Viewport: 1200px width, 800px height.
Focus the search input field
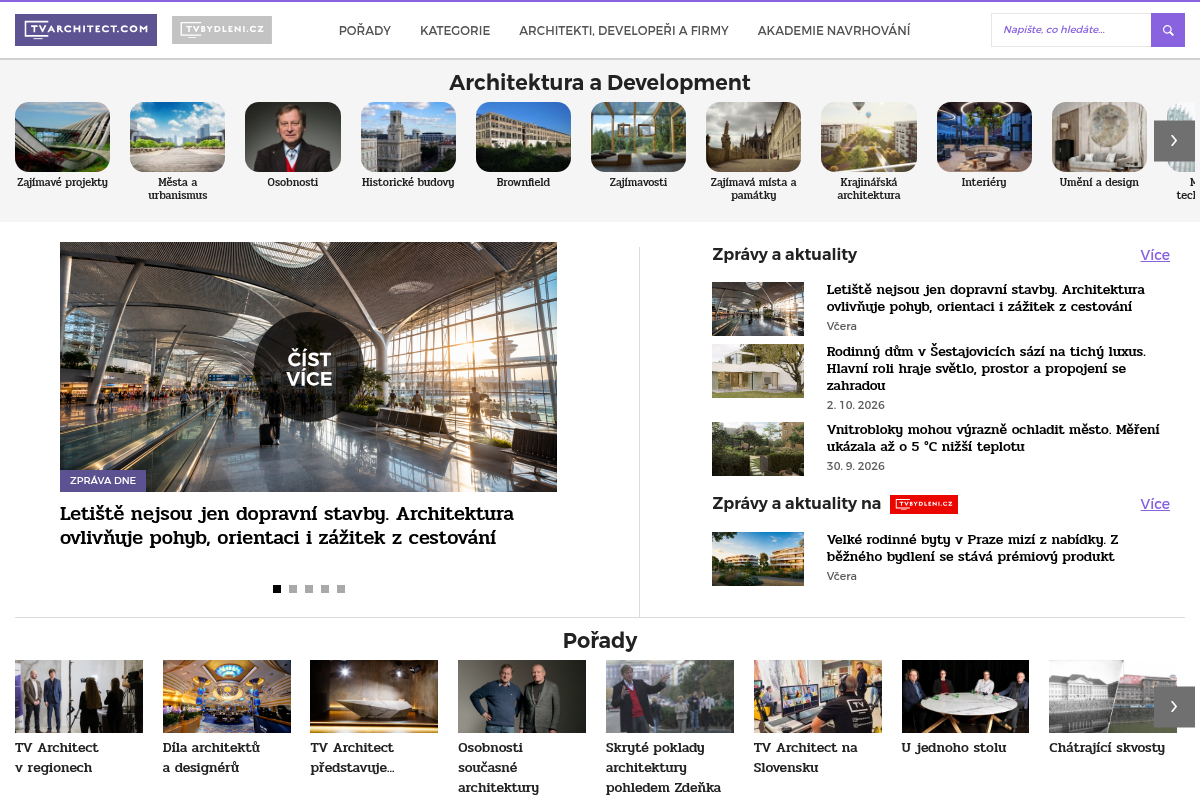point(1071,30)
